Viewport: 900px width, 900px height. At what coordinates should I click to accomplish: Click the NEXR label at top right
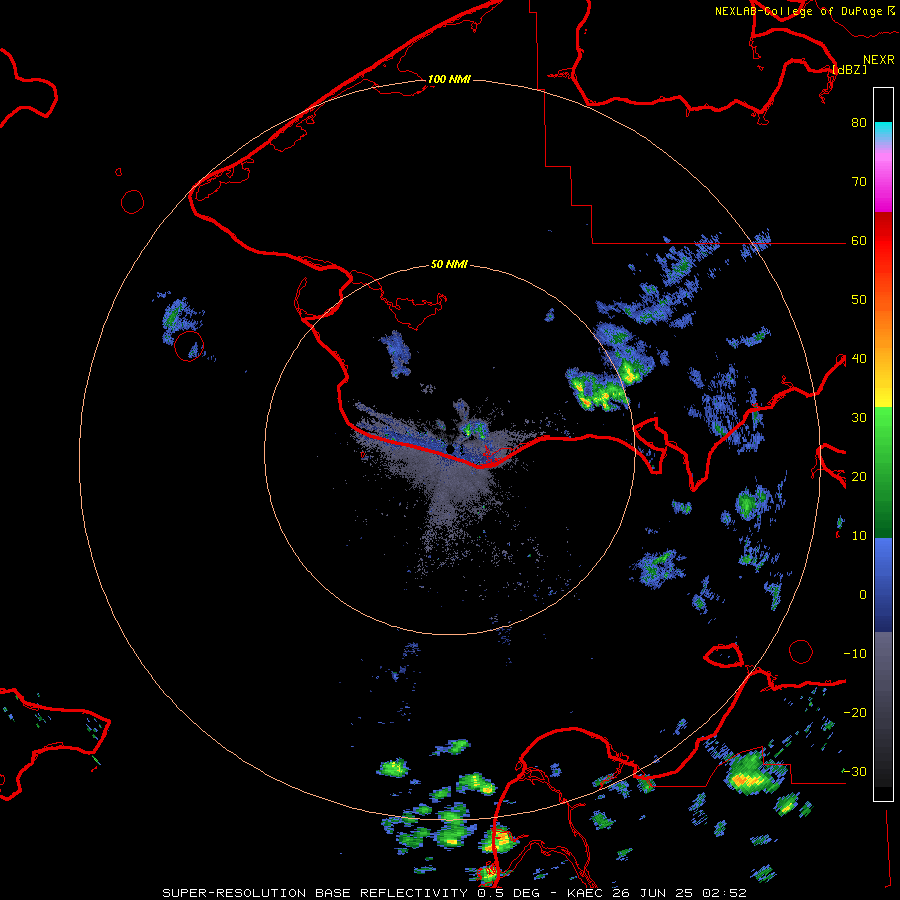click(878, 60)
